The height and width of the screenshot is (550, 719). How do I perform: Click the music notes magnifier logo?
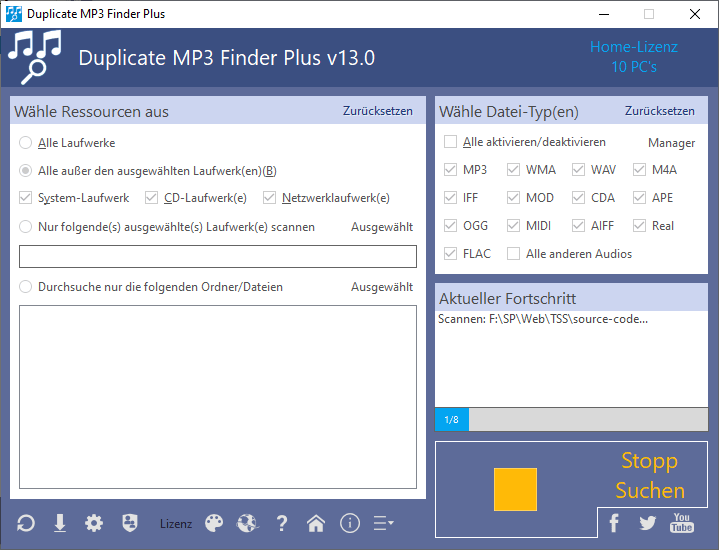point(35,57)
